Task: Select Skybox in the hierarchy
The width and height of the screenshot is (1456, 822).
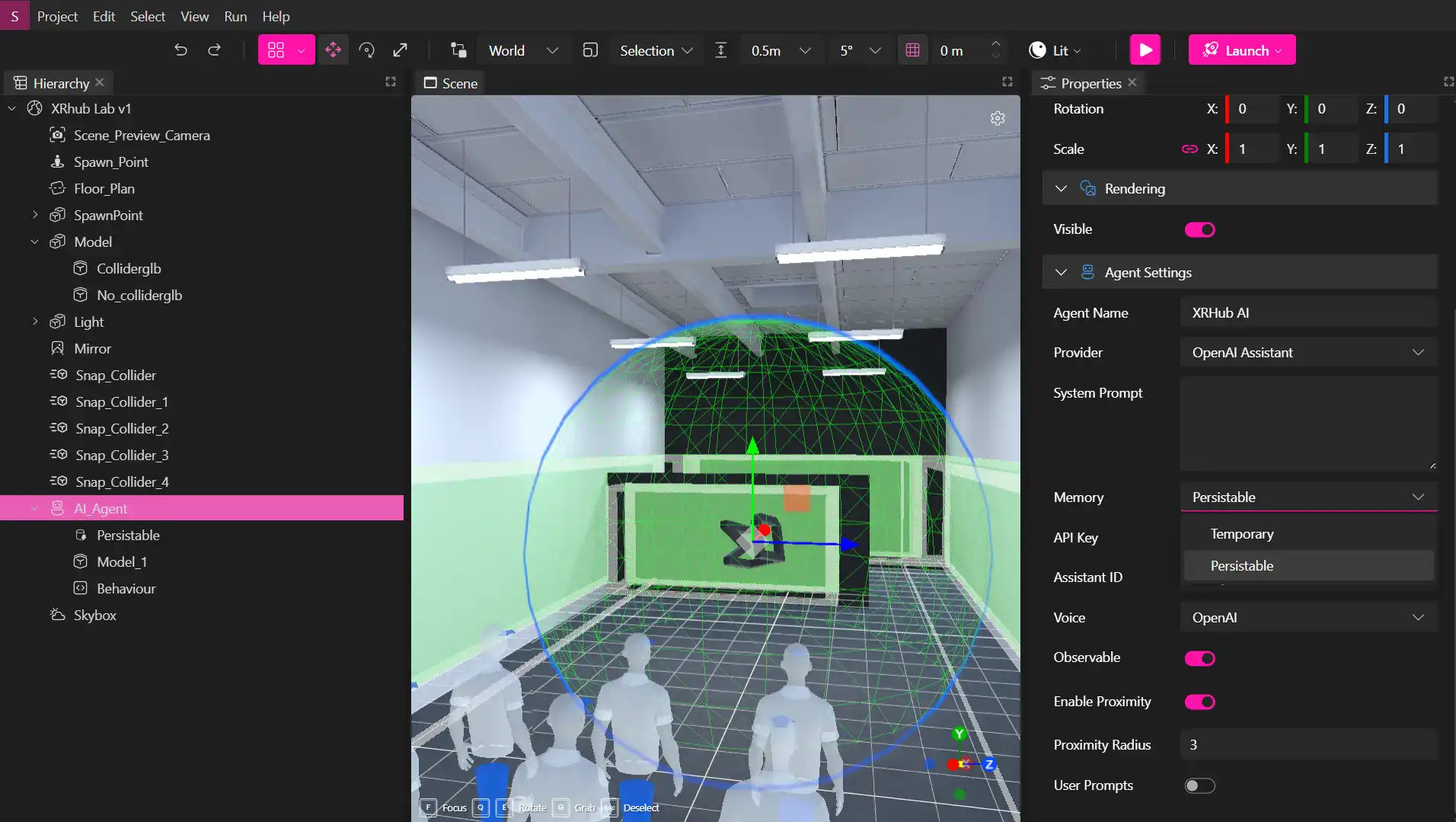Action: click(94, 615)
